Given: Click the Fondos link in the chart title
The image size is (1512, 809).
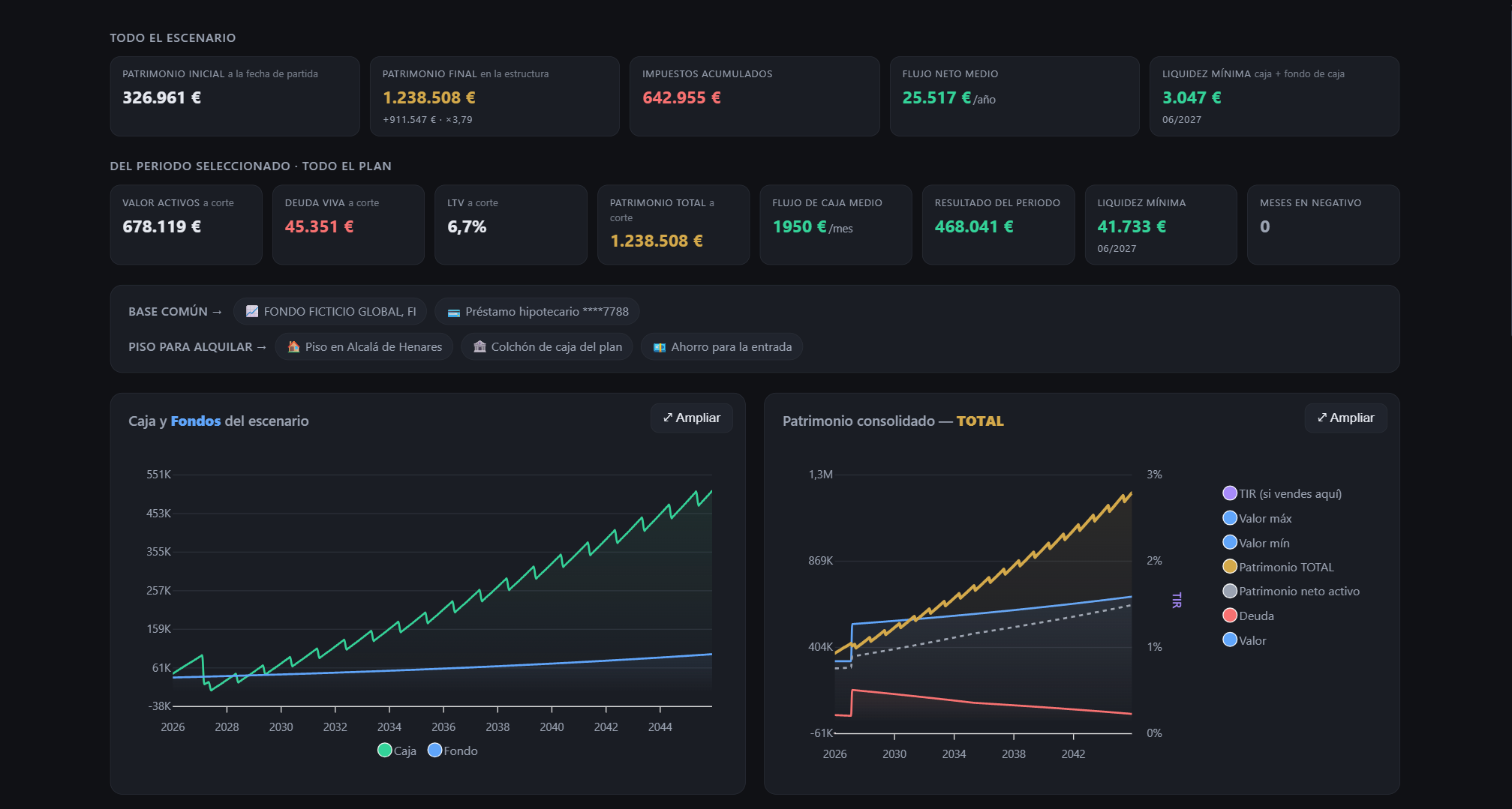Looking at the screenshot, I should [196, 421].
